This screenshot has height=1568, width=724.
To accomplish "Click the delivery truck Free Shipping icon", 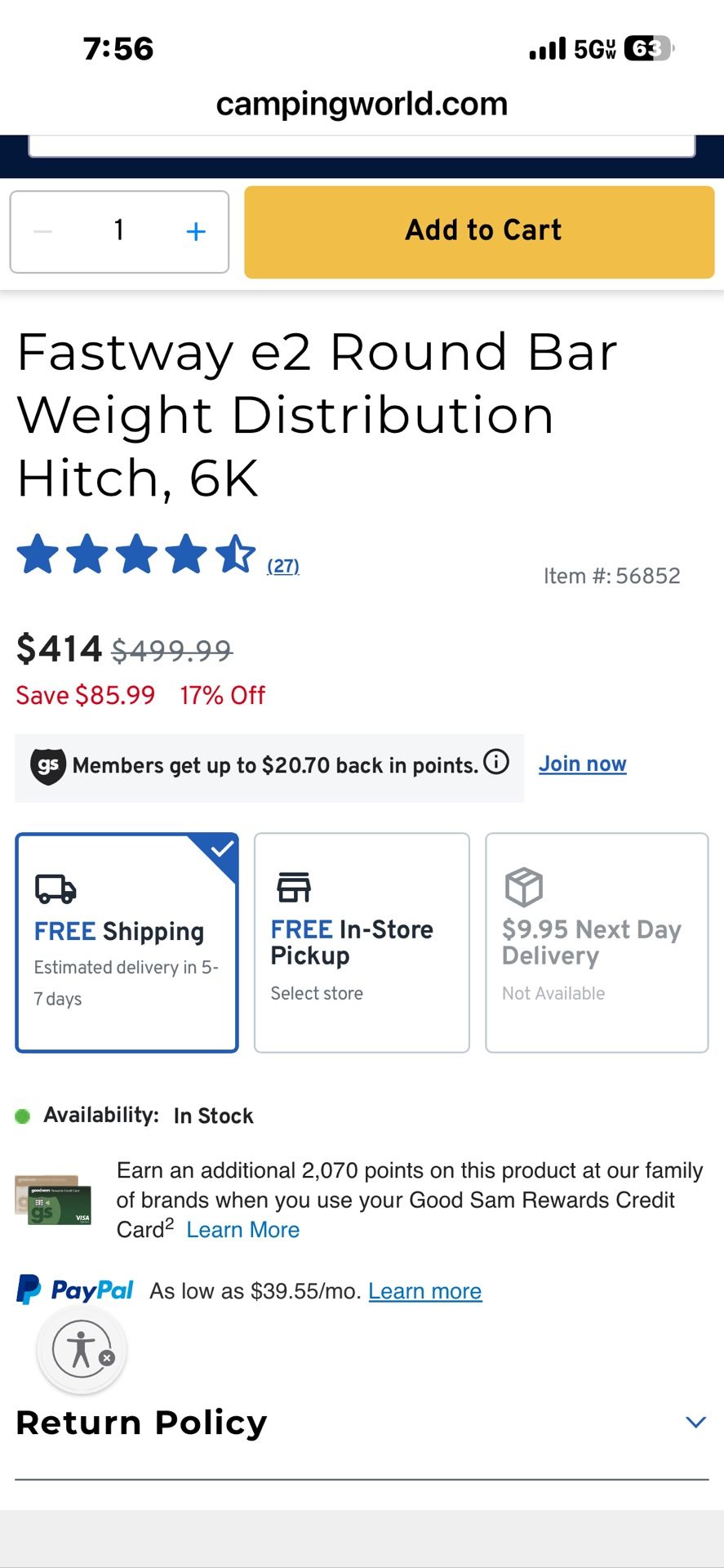I will click(x=54, y=888).
